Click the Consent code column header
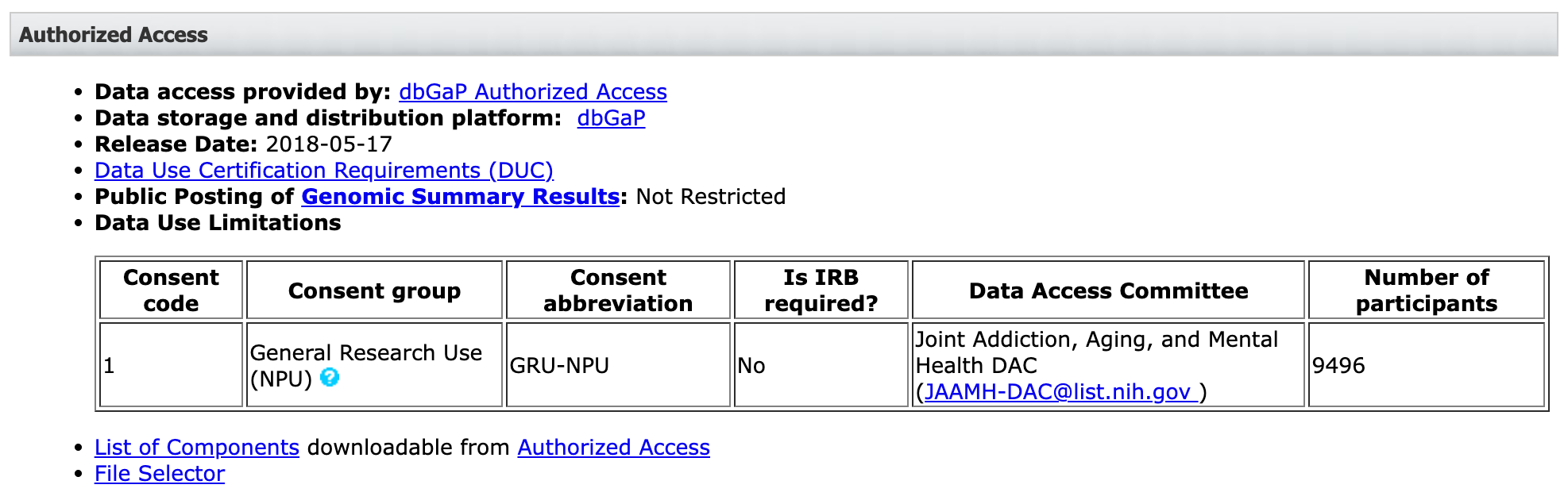This screenshot has width=1568, height=500. coord(171,290)
